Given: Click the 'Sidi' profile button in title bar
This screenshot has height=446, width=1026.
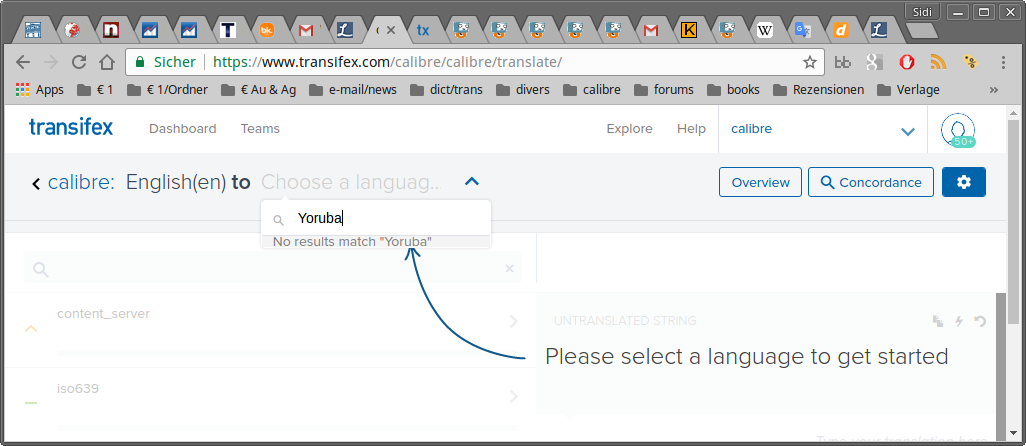Looking at the screenshot, I should (x=922, y=12).
